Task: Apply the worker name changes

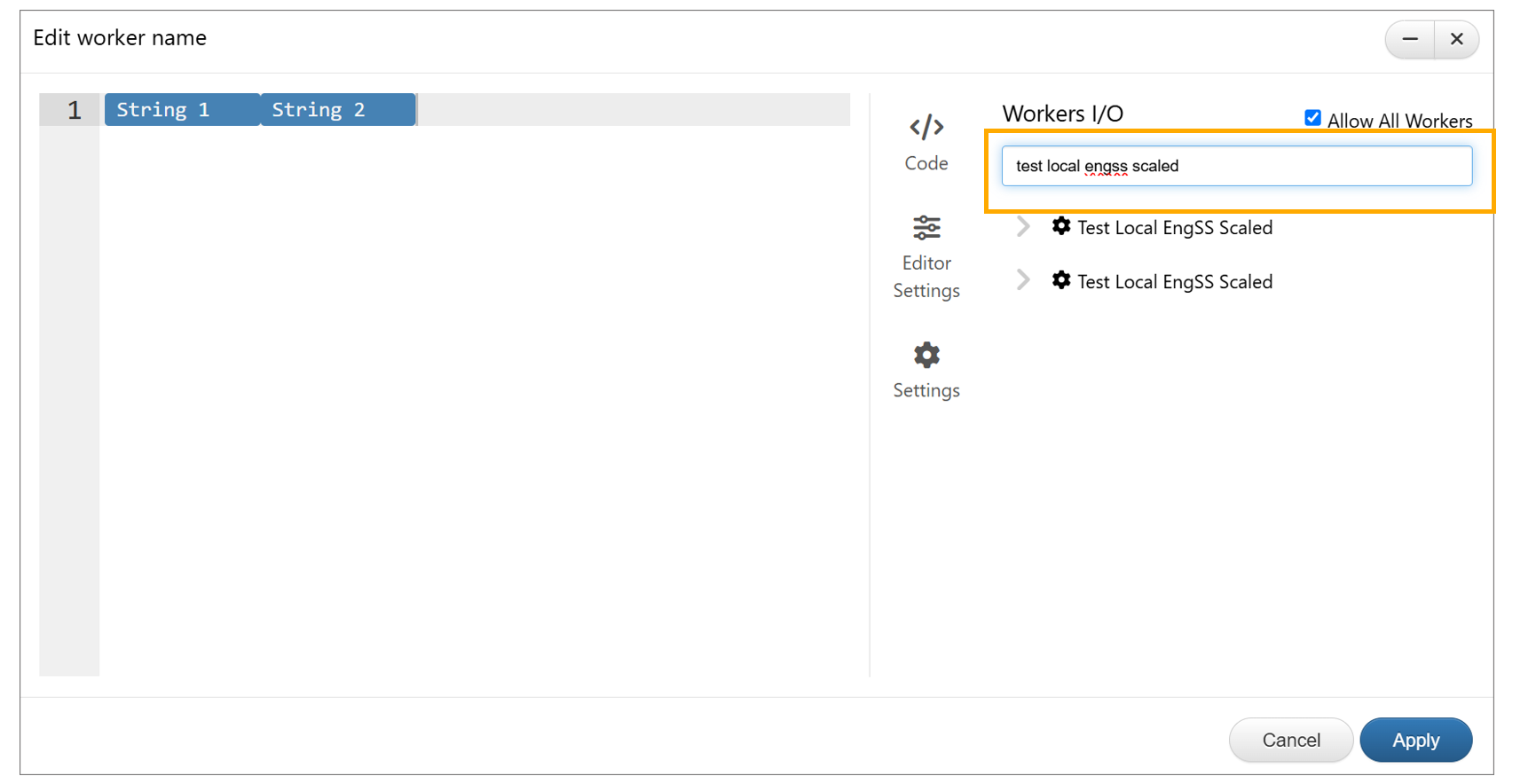Action: coord(1415,740)
